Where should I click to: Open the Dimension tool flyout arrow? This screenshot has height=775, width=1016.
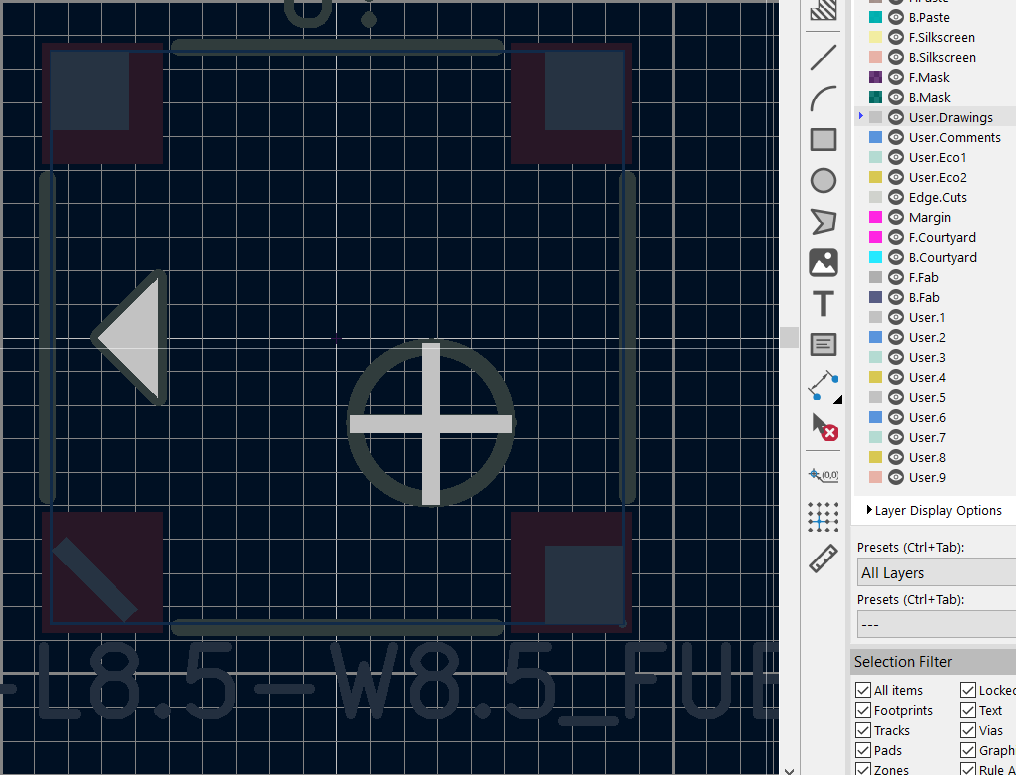[x=837, y=400]
